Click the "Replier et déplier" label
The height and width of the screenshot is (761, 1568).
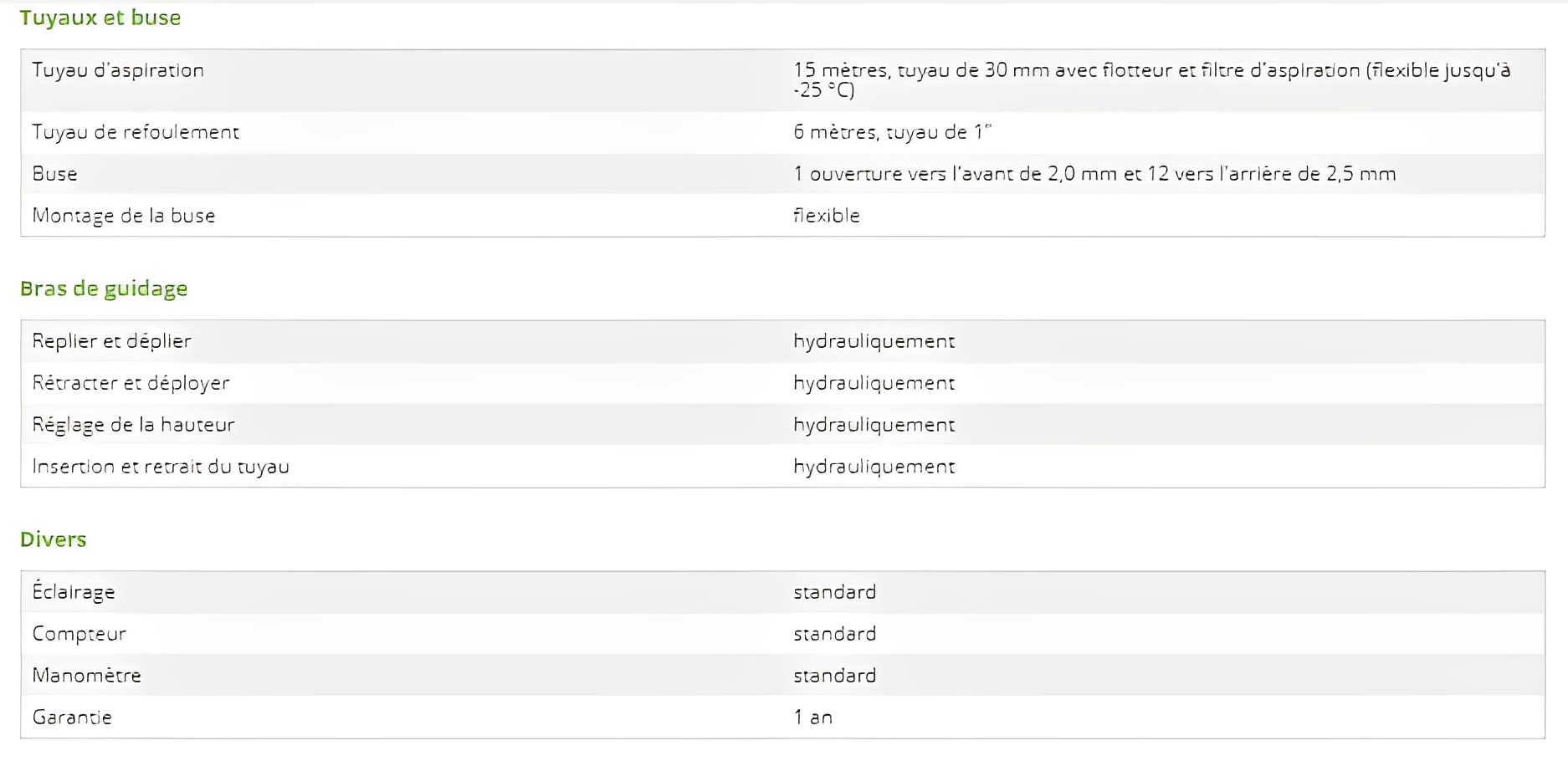[x=111, y=341]
